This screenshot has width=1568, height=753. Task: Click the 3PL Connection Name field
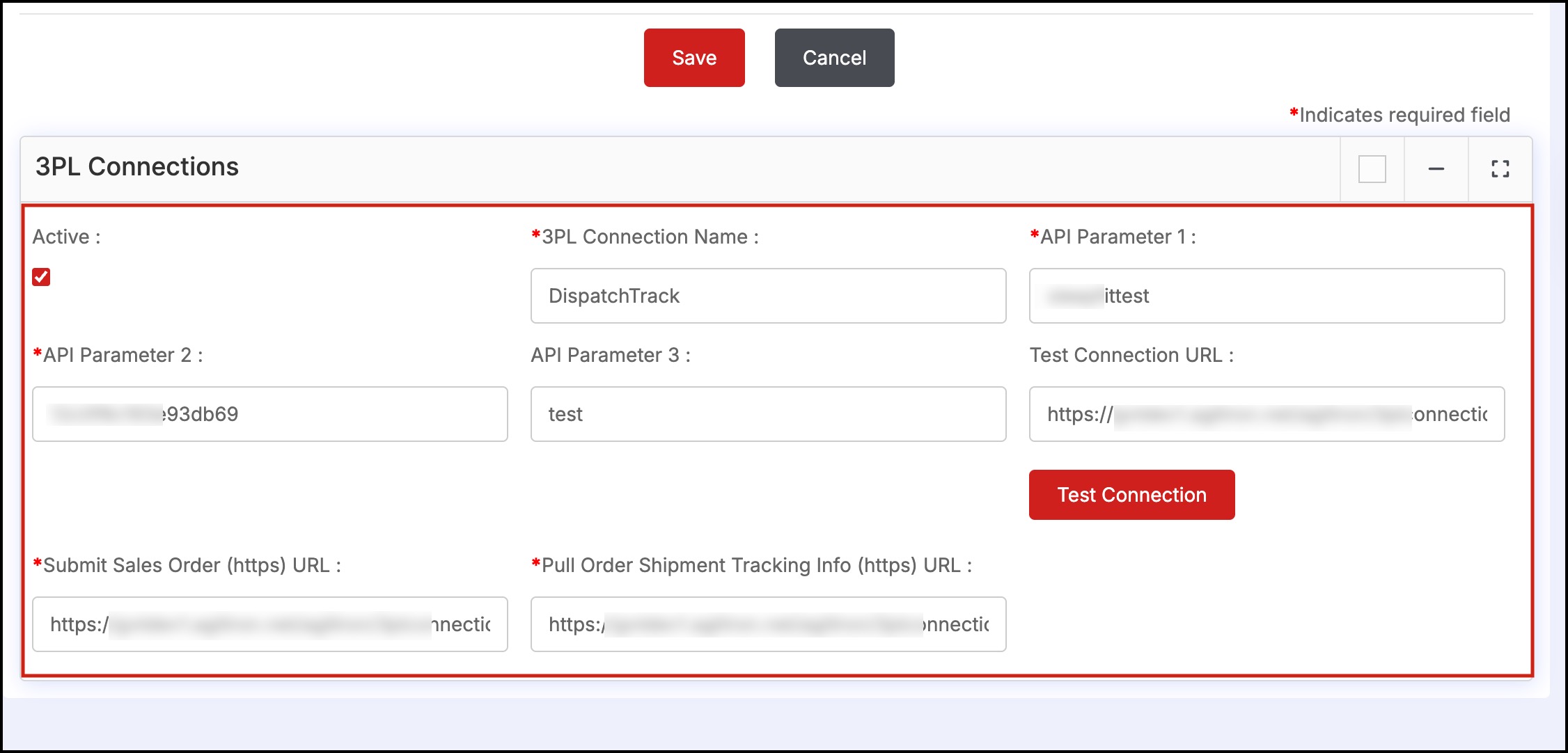click(767, 296)
